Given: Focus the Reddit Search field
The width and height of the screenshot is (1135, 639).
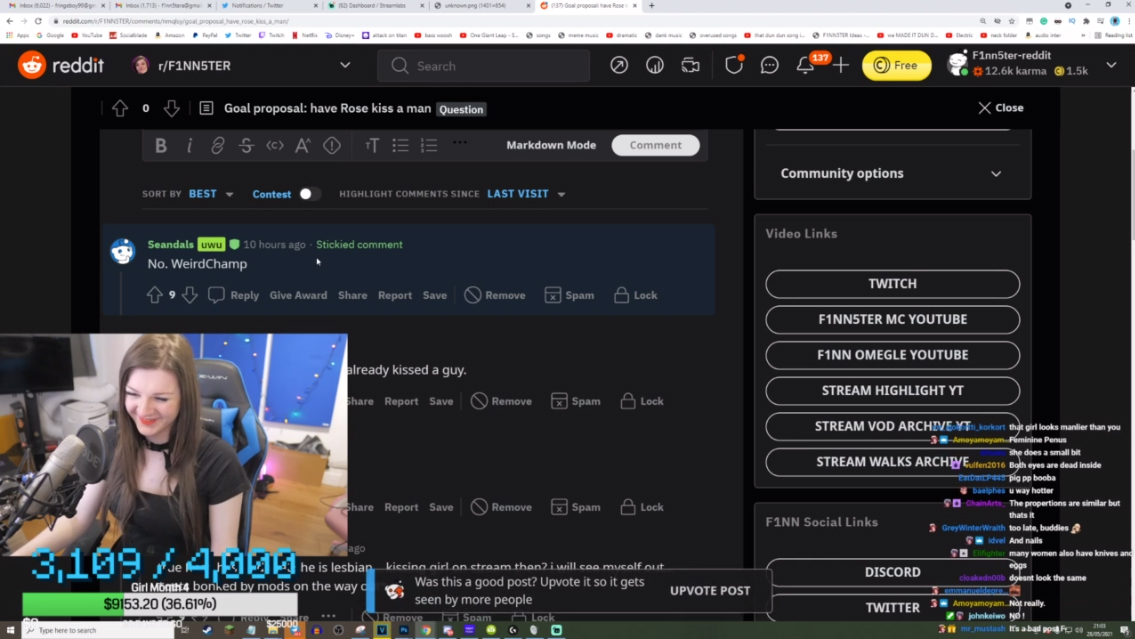Looking at the screenshot, I should (x=484, y=66).
